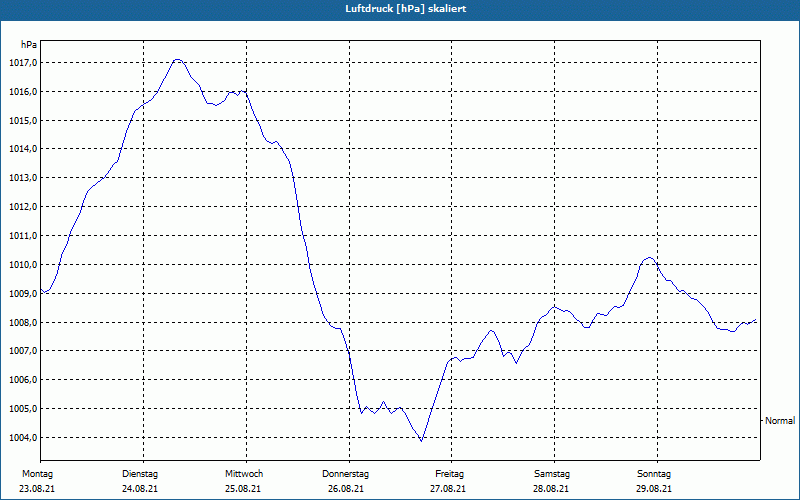Select the 1017,0 y-axis value
The image size is (800, 500).
23,63
